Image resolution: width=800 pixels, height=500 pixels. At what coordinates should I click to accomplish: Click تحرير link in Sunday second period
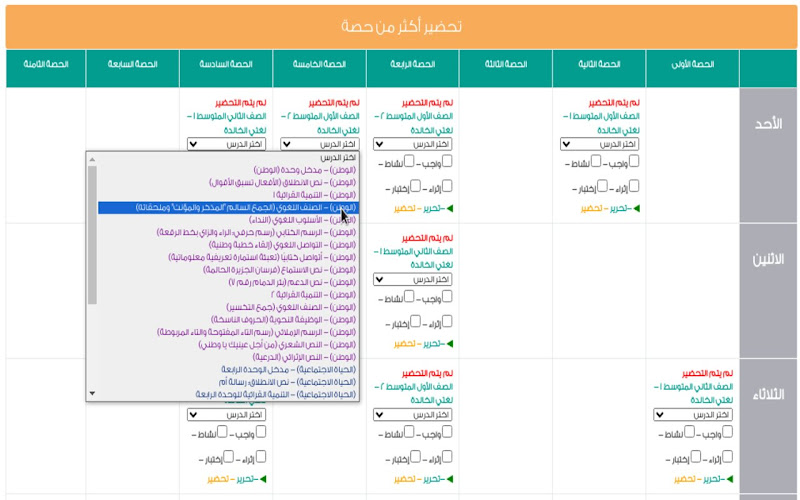pos(619,208)
